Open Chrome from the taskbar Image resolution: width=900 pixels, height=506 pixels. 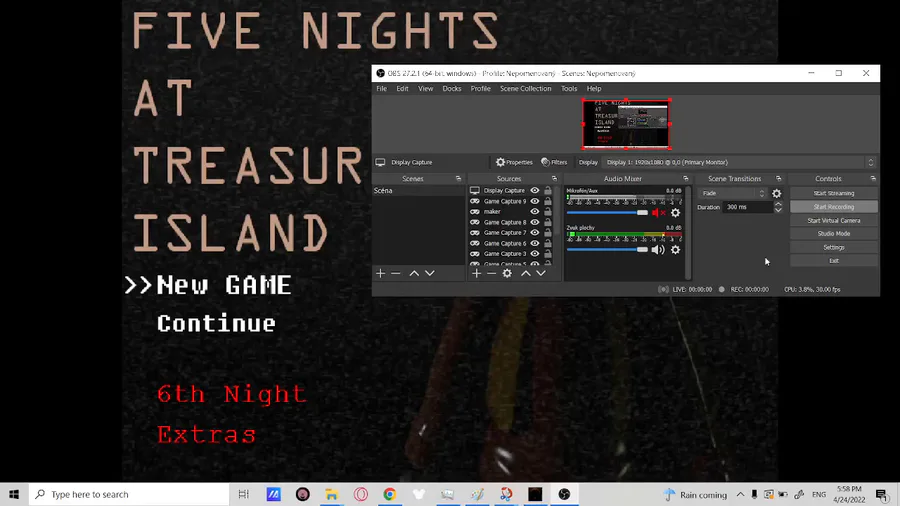click(390, 495)
